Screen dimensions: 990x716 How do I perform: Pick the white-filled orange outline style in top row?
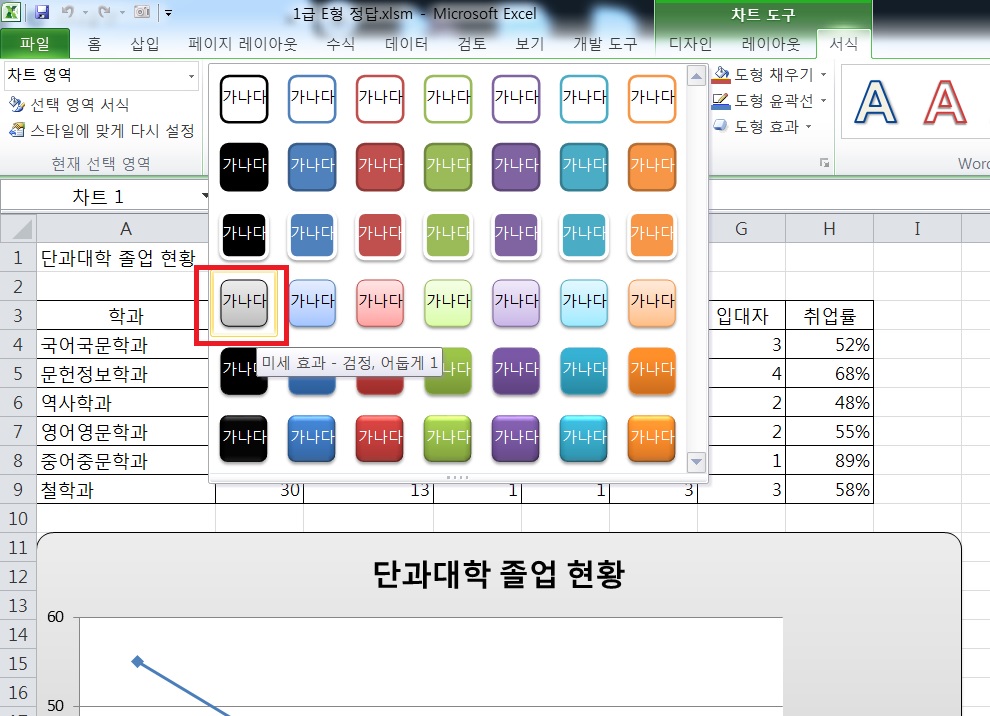(652, 98)
